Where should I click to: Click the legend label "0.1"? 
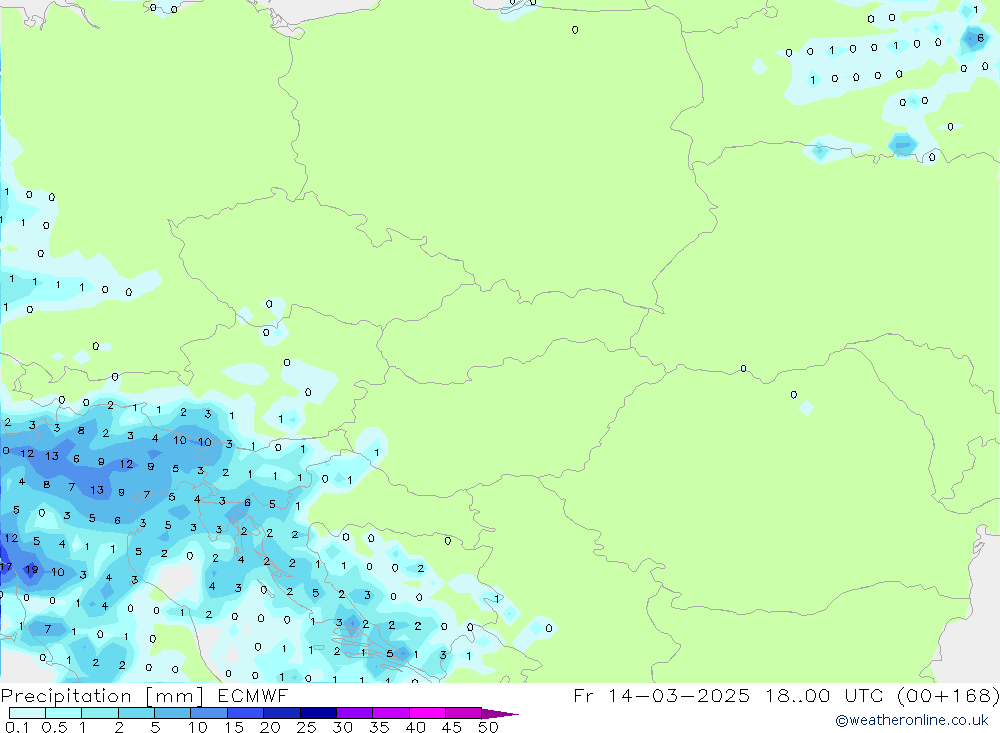click(17, 727)
